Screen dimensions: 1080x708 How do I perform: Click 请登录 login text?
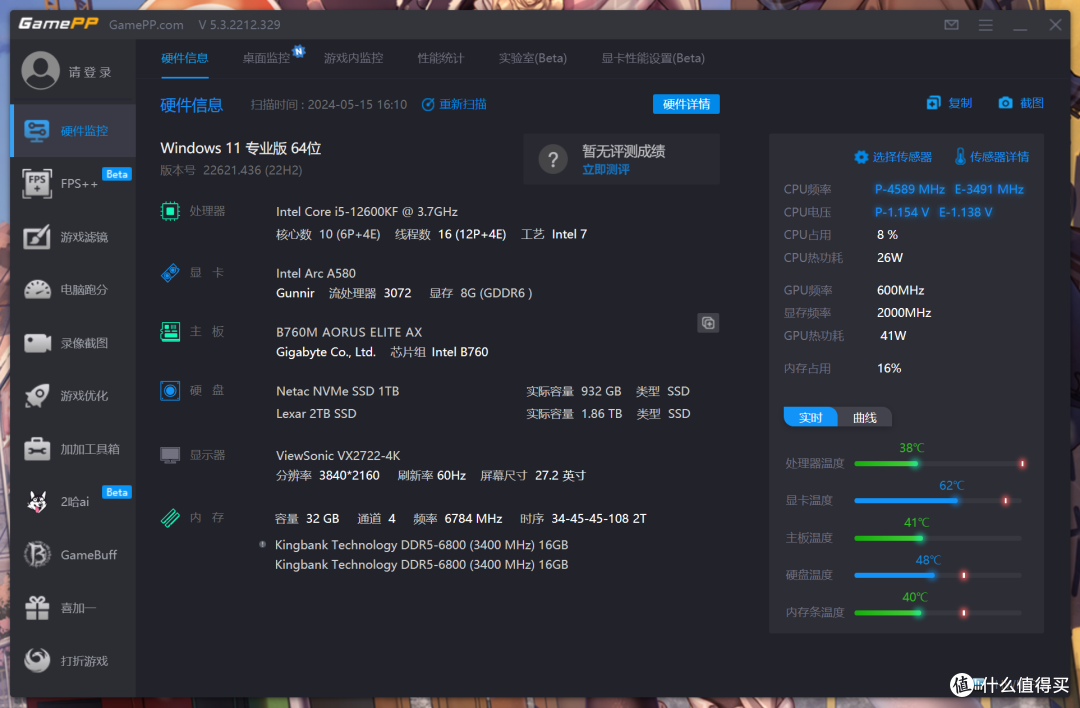point(90,72)
